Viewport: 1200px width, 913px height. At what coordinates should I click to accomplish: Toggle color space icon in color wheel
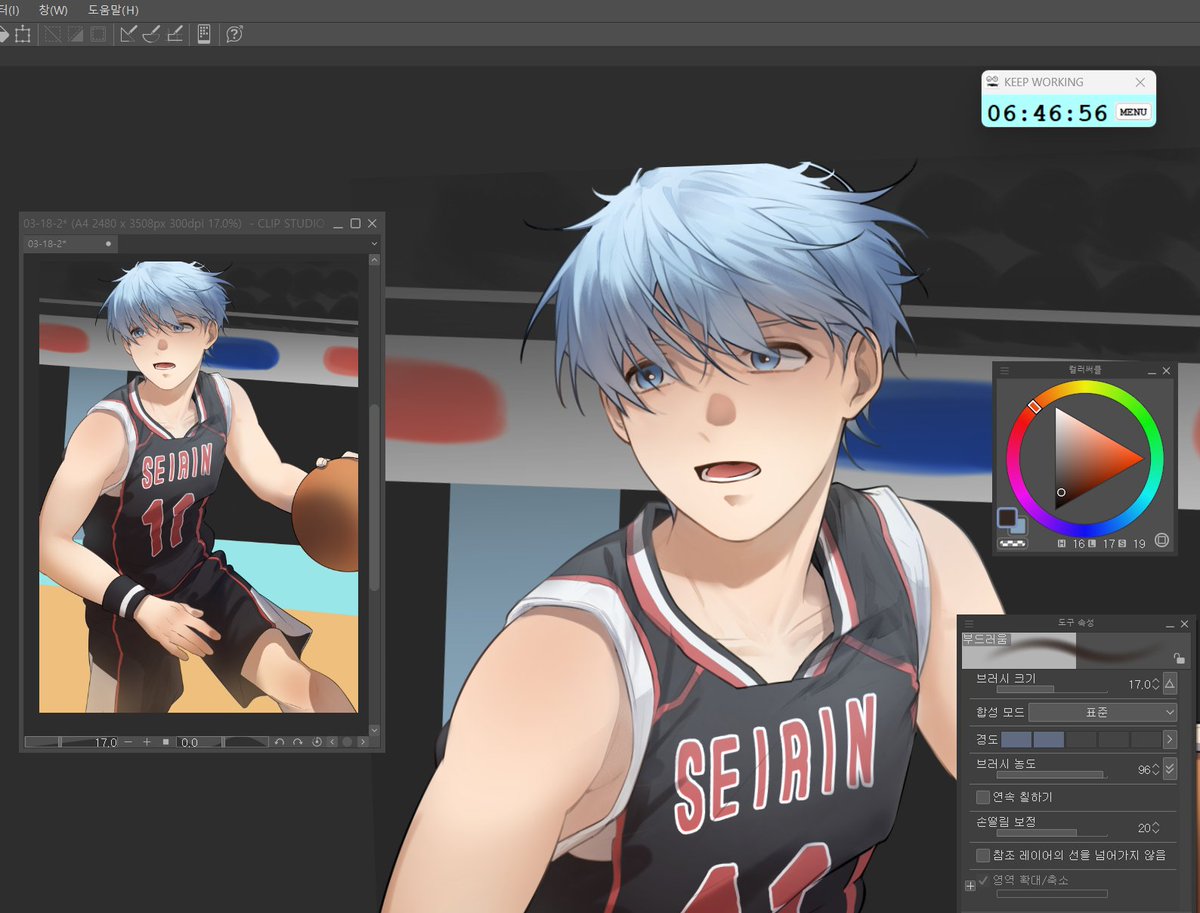click(x=1162, y=540)
